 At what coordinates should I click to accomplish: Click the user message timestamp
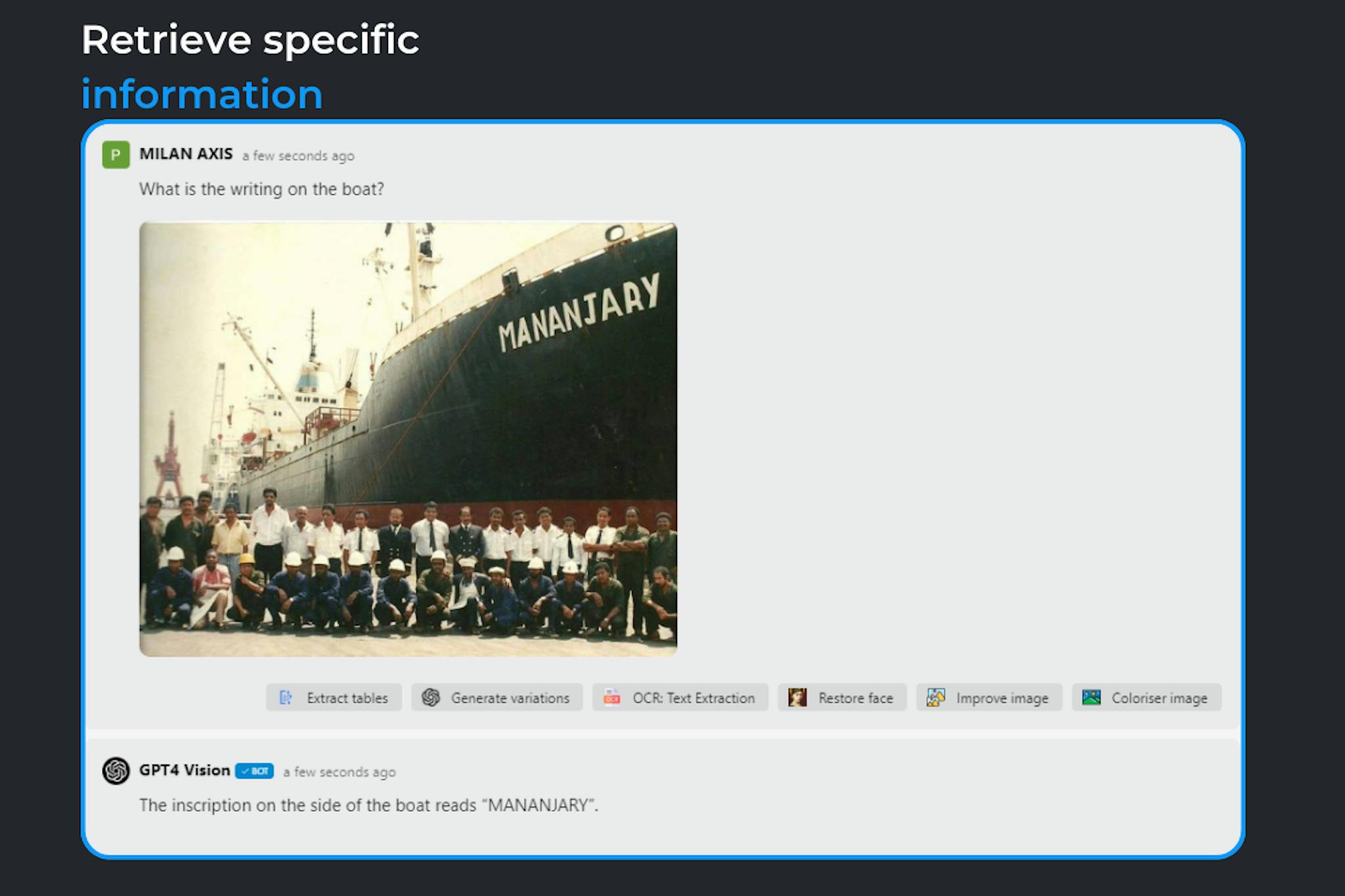[x=298, y=156]
